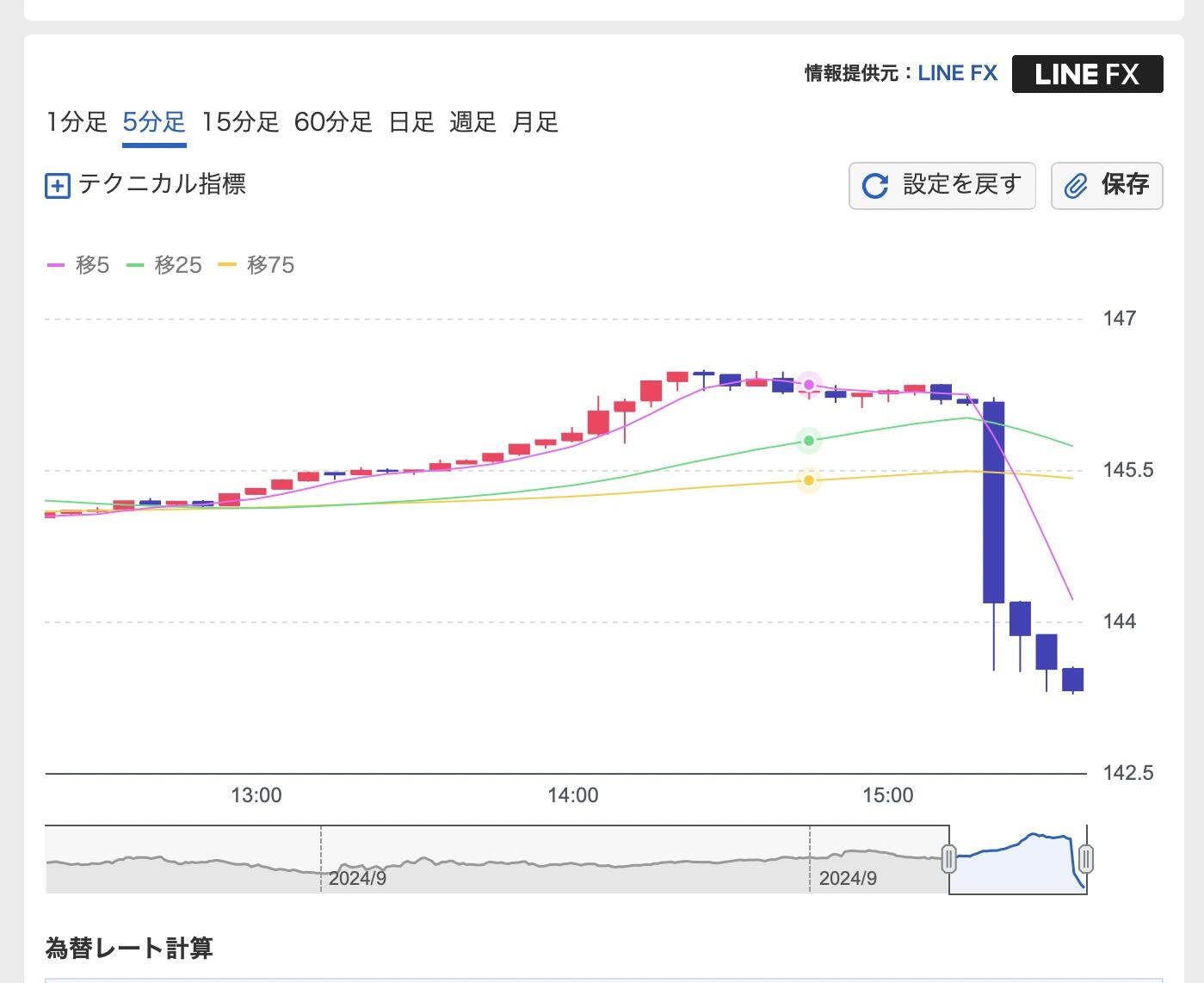Click the 為替レート計算 heading
The width and height of the screenshot is (1204, 983).
pyautogui.click(x=129, y=949)
